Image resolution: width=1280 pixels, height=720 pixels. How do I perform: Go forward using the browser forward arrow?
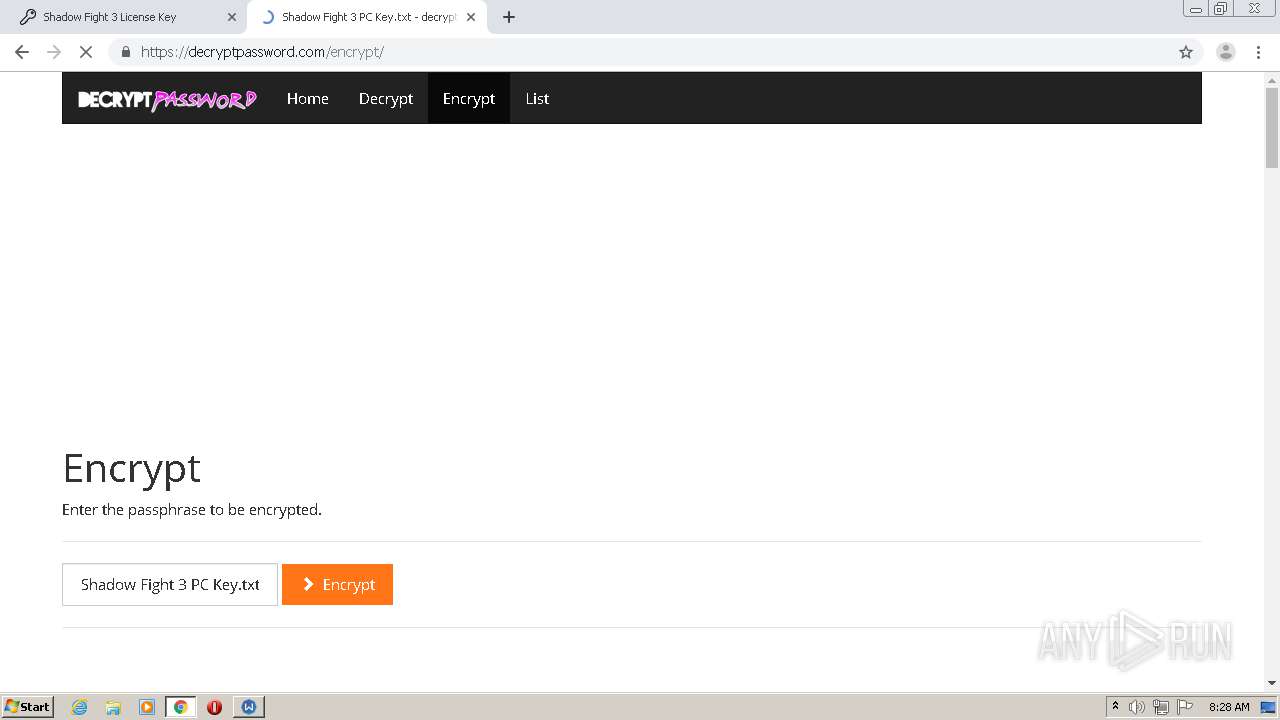point(54,52)
